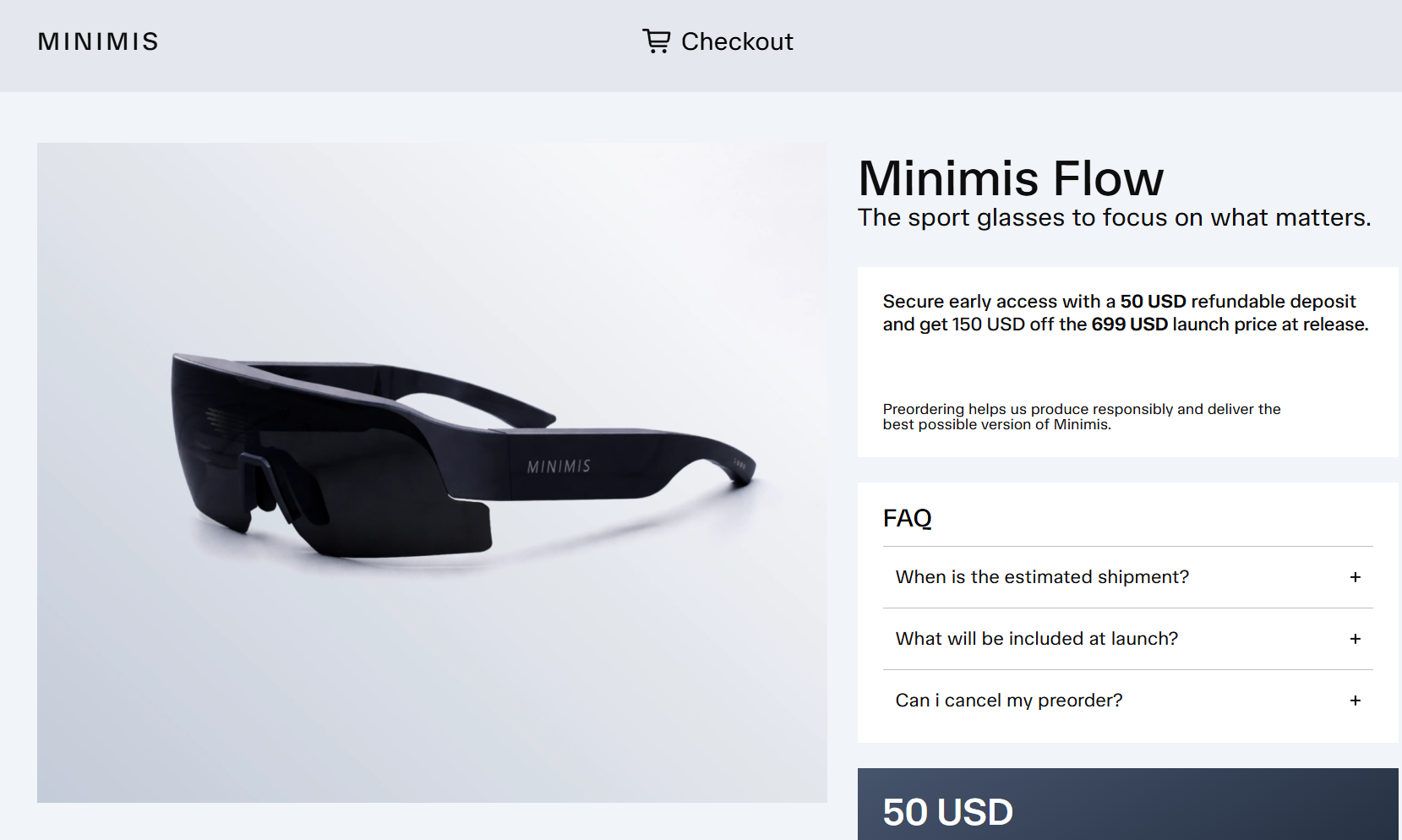Viewport: 1402px width, 840px height.
Task: Expand "Can i cancel my preorder?" question
Action: (x=1008, y=701)
